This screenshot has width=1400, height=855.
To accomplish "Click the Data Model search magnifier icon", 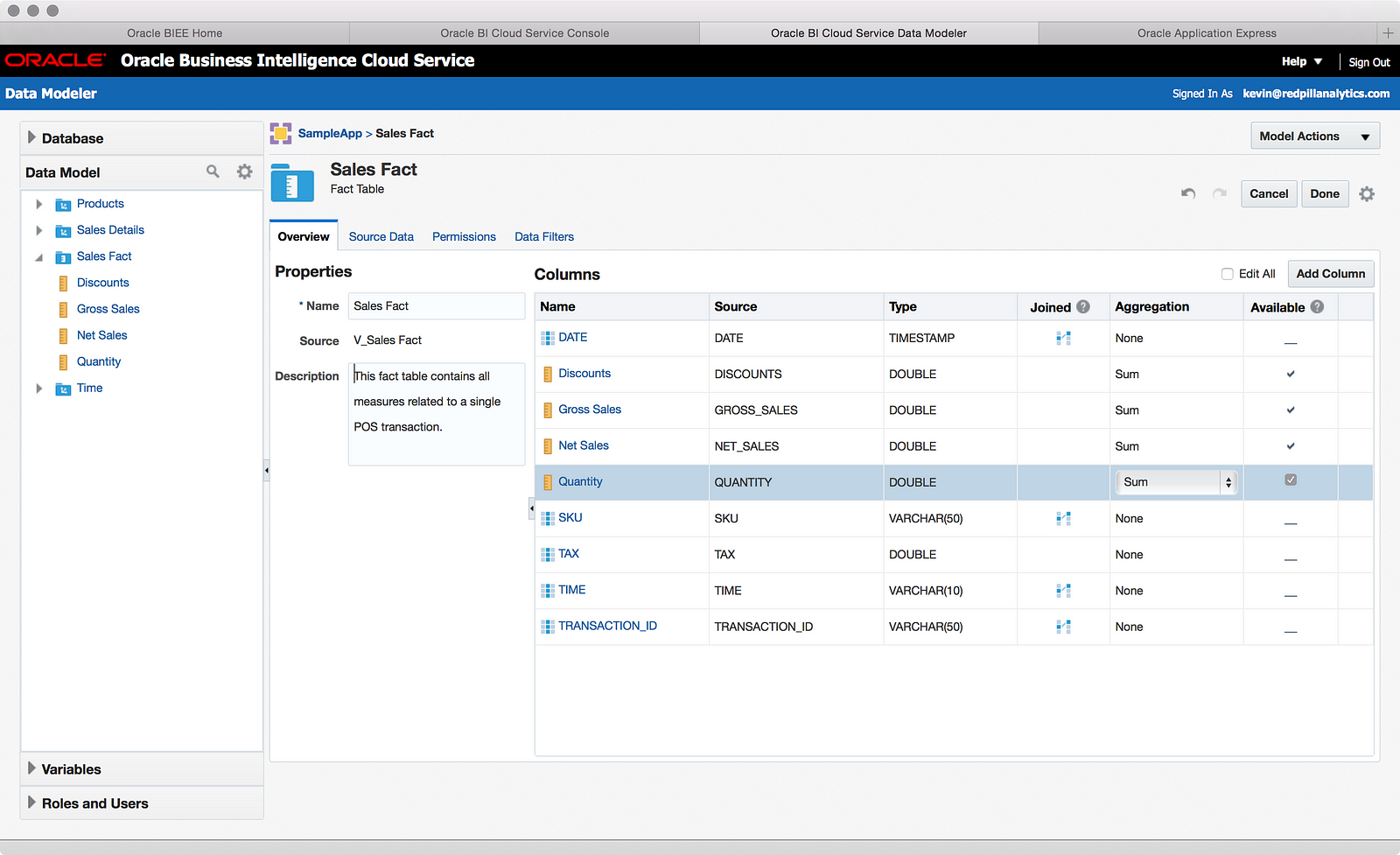I will coord(213,172).
